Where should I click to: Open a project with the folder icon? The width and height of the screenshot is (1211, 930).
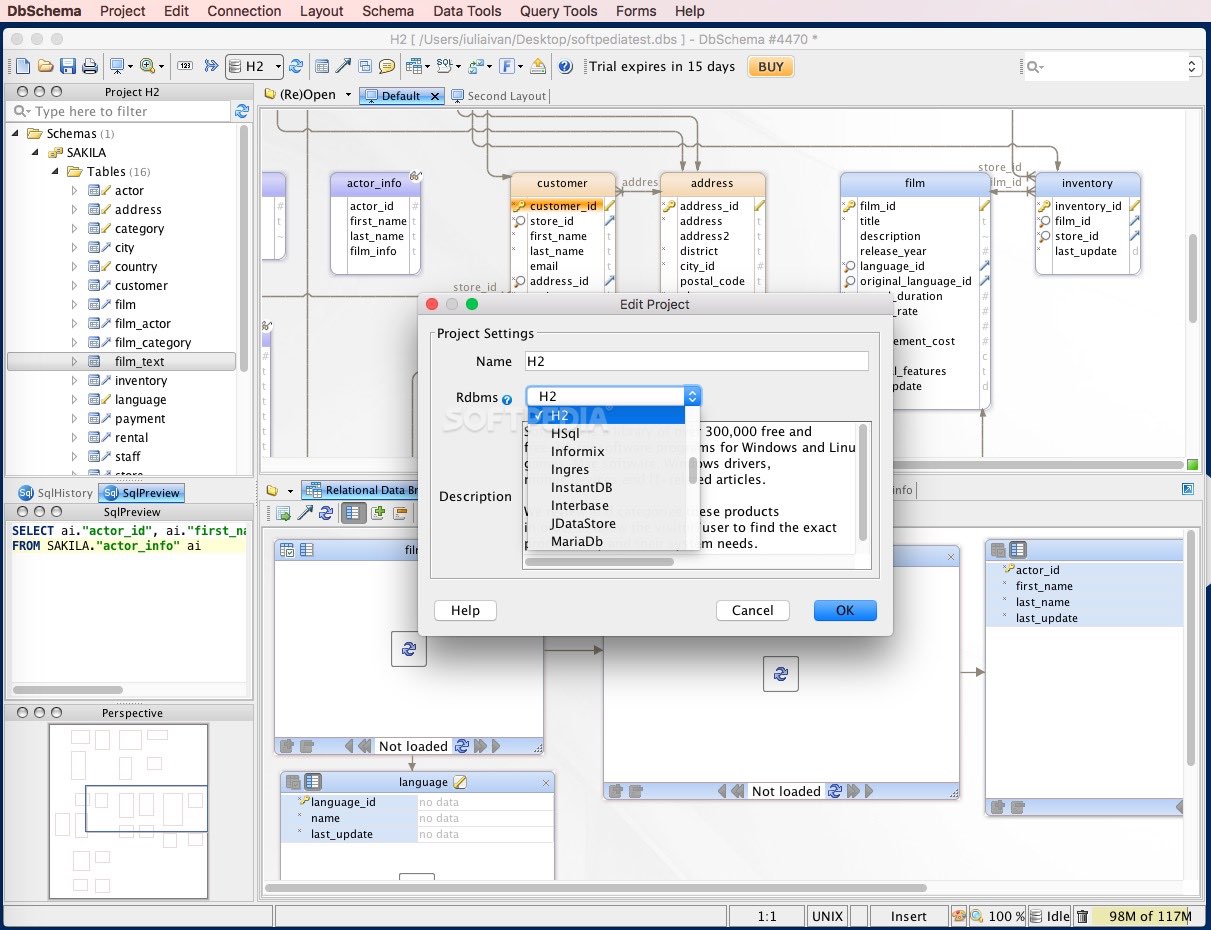pyautogui.click(x=45, y=67)
